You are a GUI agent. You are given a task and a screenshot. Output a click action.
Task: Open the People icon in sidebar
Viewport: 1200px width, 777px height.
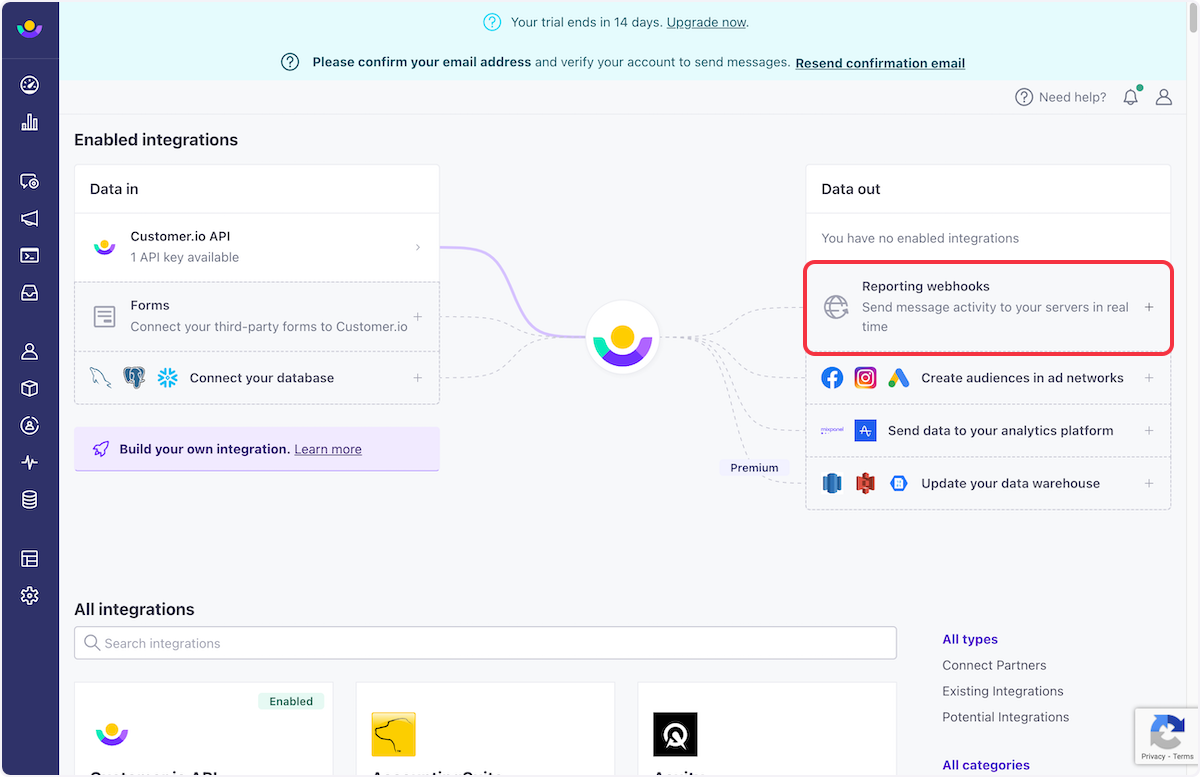click(29, 351)
